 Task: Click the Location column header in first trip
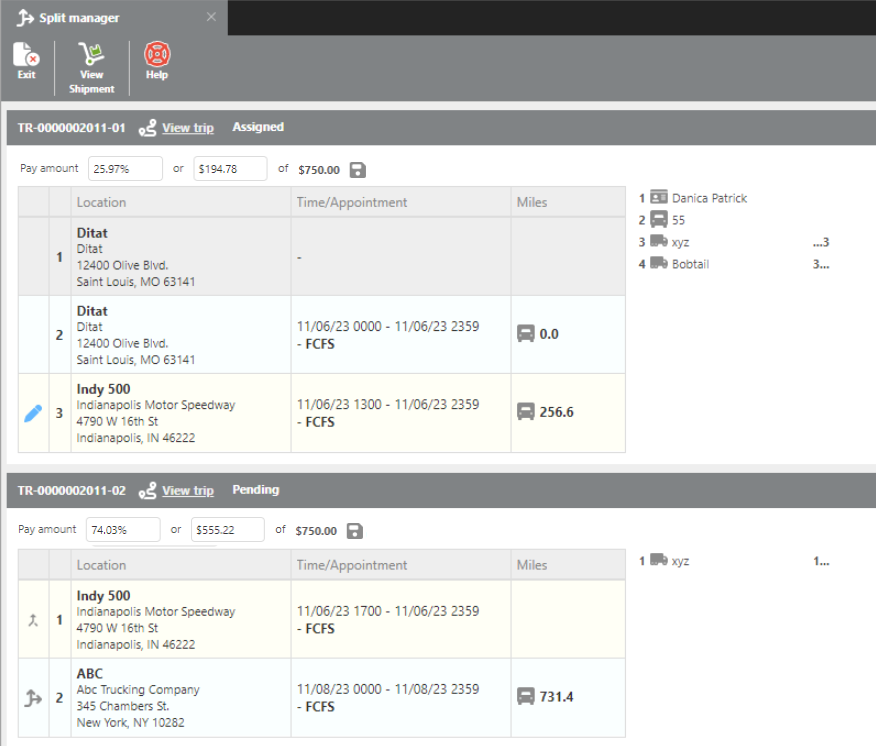[x=102, y=202]
